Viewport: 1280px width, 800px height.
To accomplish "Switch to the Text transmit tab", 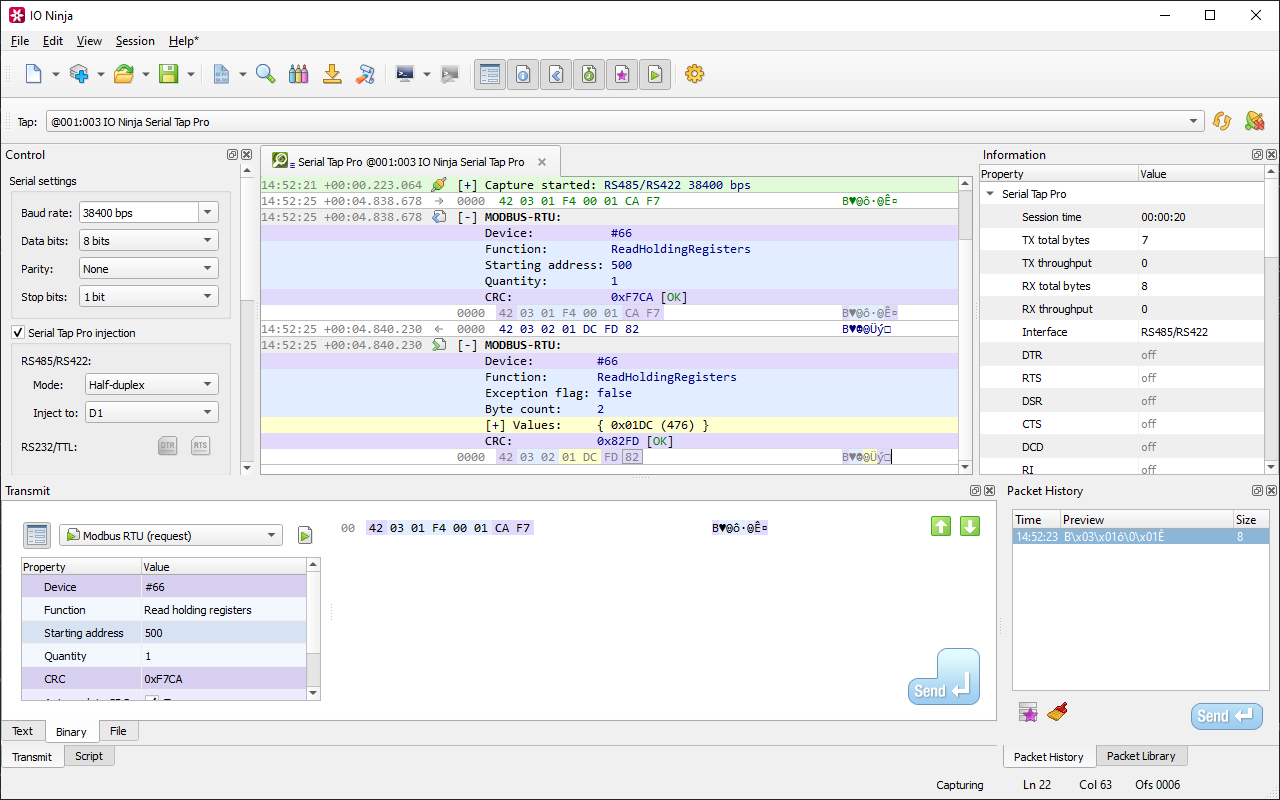I will click(22, 731).
